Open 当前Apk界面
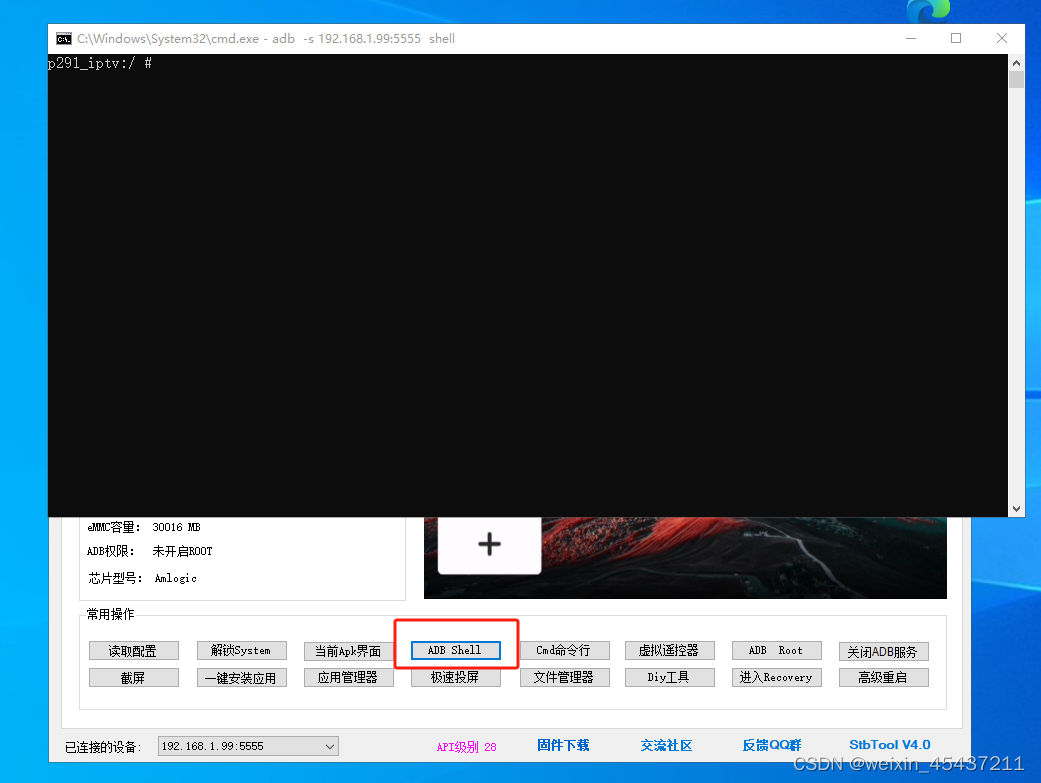 (349, 651)
